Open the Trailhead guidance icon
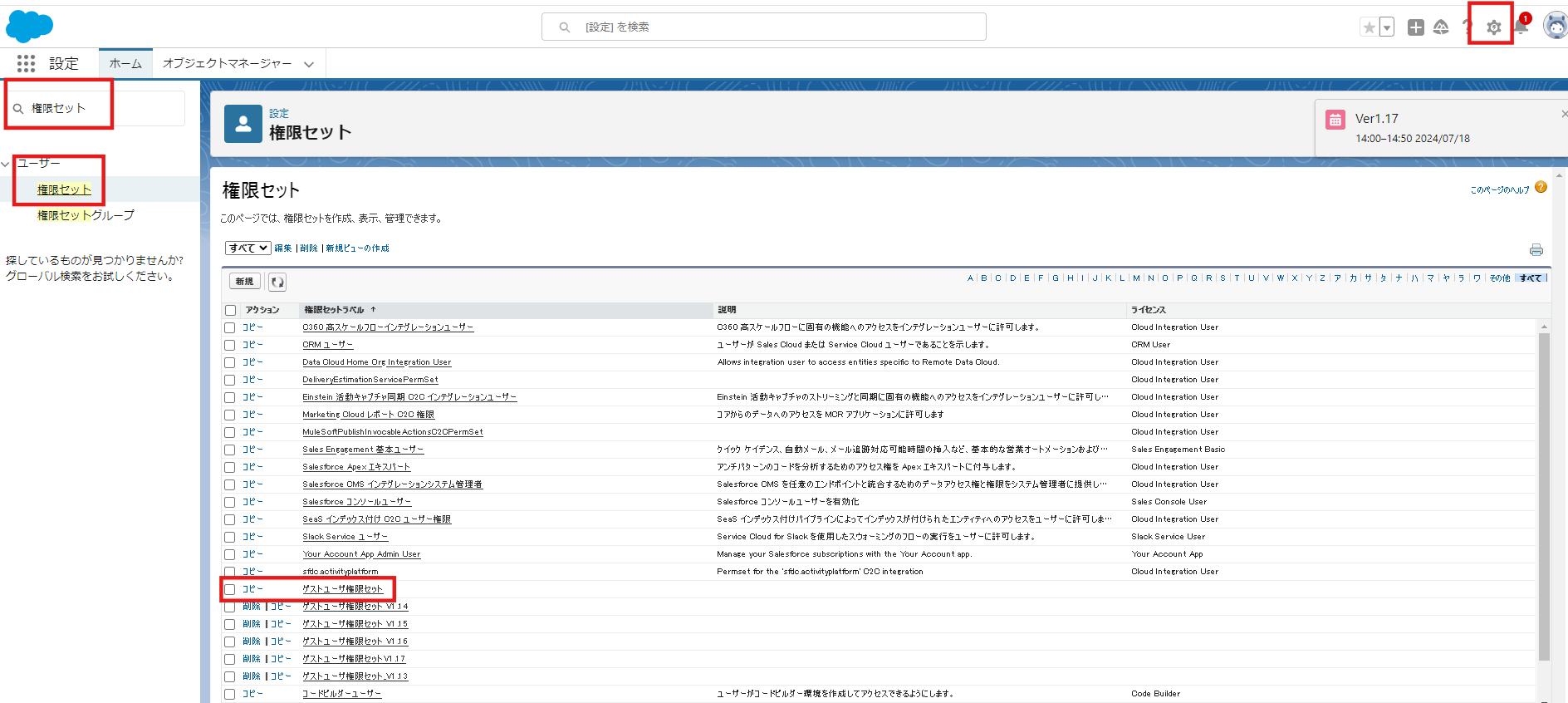The height and width of the screenshot is (703, 1568). point(1441,27)
